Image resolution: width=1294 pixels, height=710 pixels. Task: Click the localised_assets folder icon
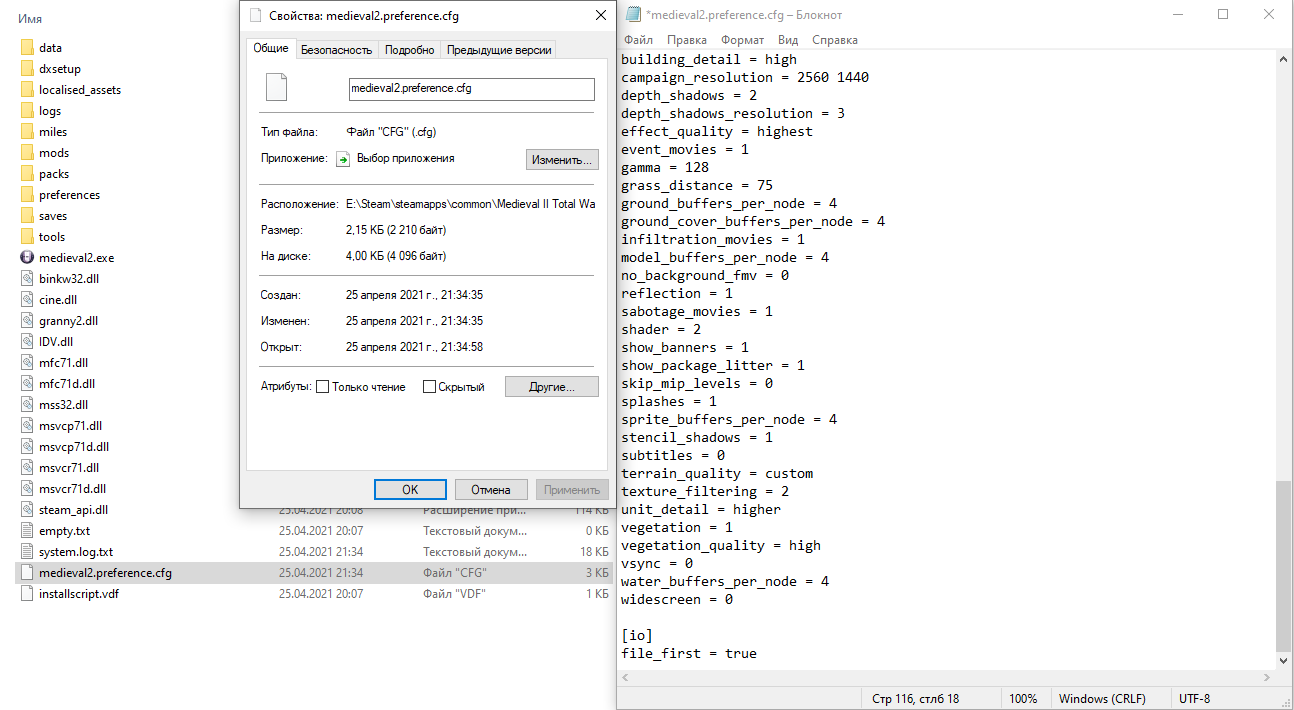[x=27, y=90]
